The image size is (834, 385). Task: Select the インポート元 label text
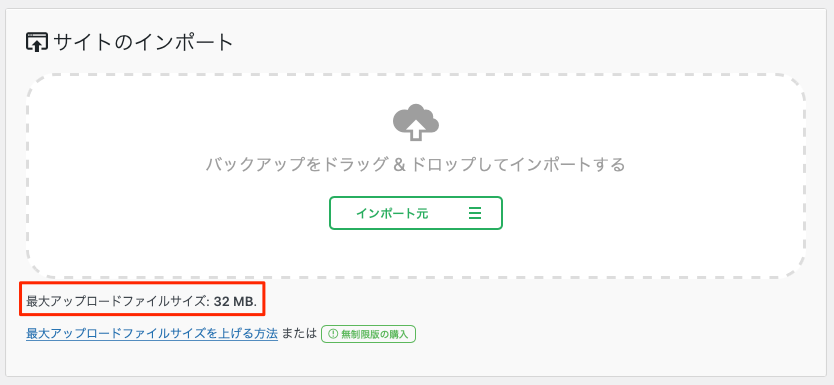(392, 213)
